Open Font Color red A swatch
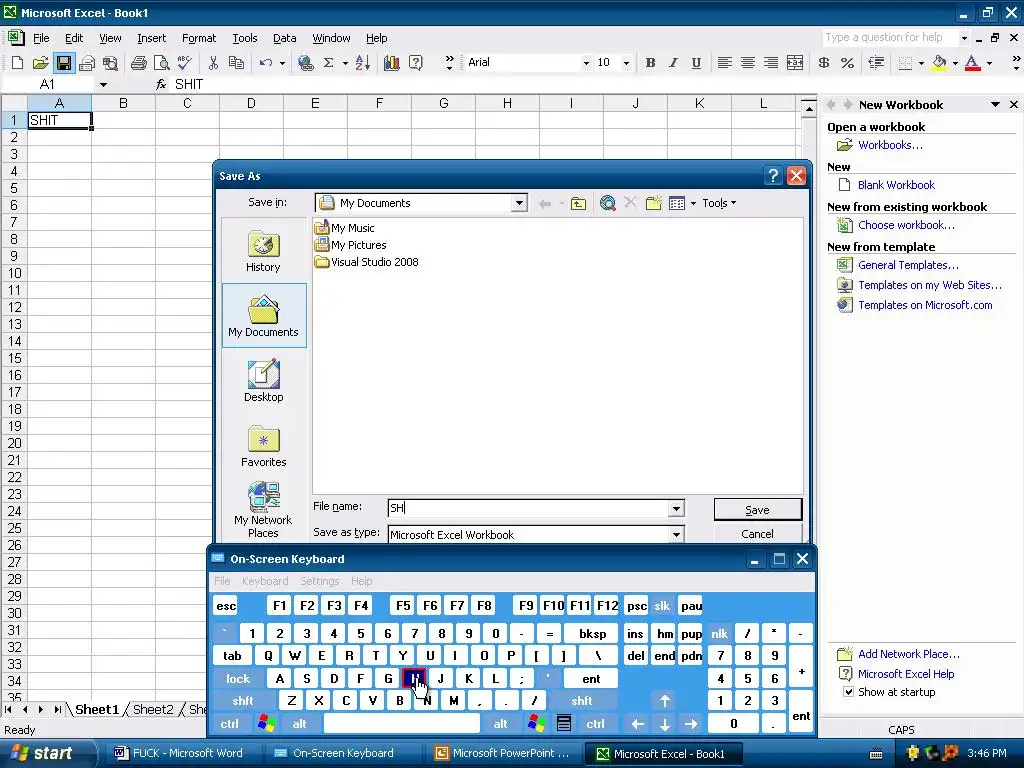 (x=972, y=63)
